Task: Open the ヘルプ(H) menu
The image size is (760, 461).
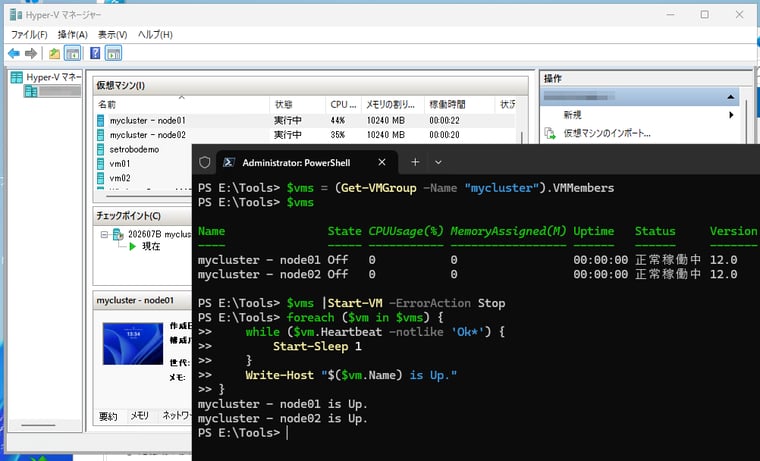Action: [x=155, y=34]
